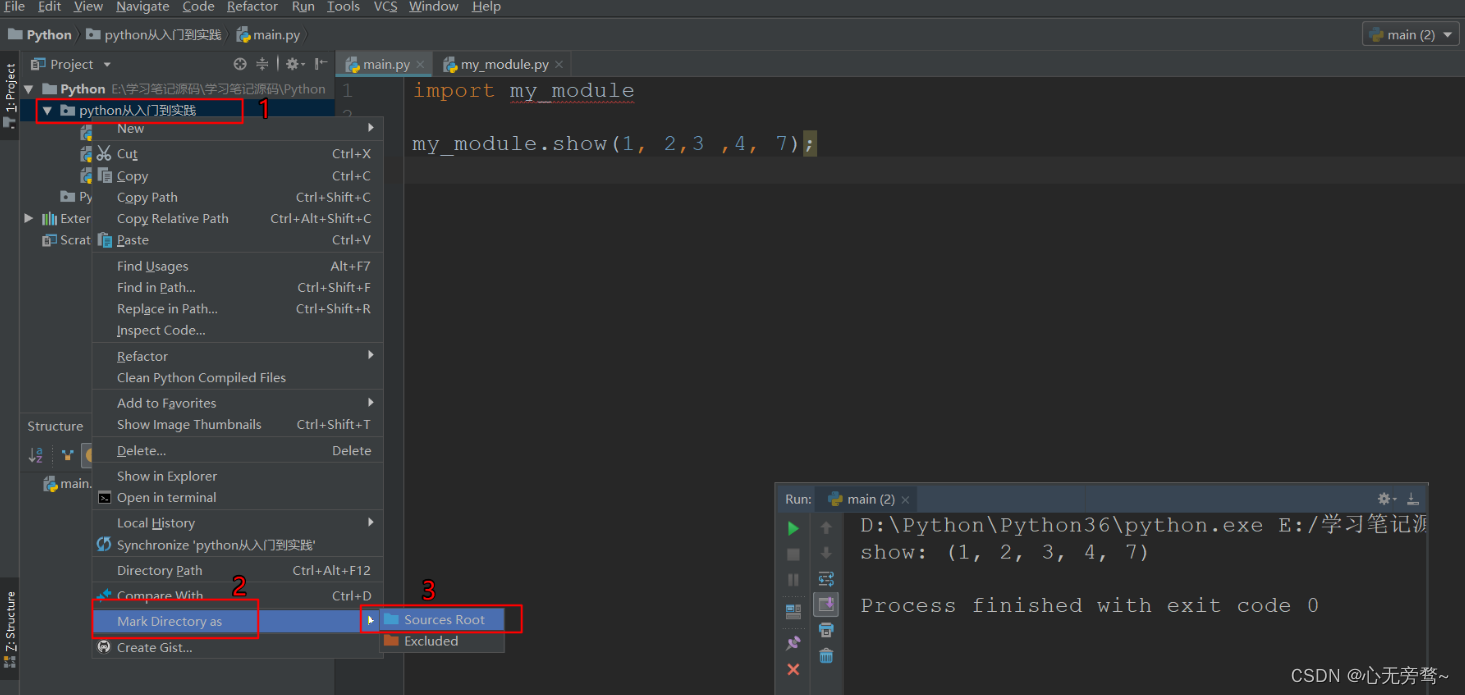Expand the External Libraries node

coord(29,218)
